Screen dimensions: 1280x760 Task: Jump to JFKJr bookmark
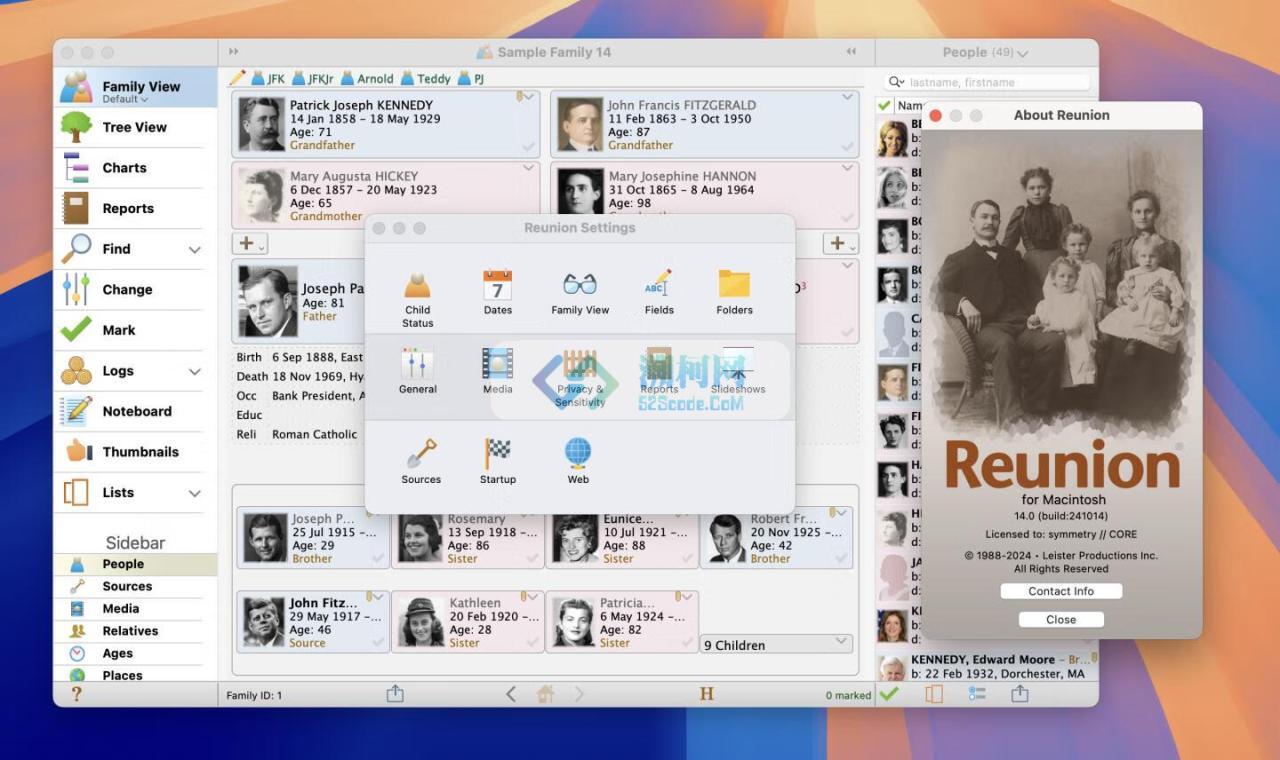point(313,78)
